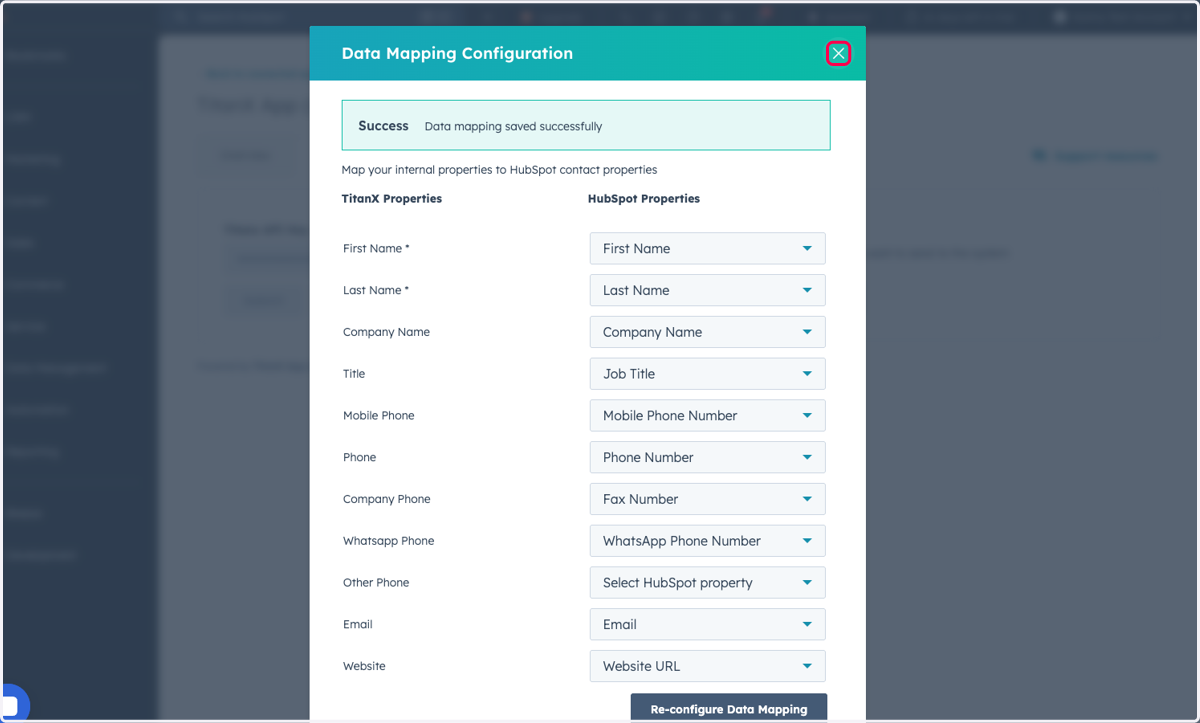
Task: Click the TitanX Properties column header
Action: pos(392,199)
